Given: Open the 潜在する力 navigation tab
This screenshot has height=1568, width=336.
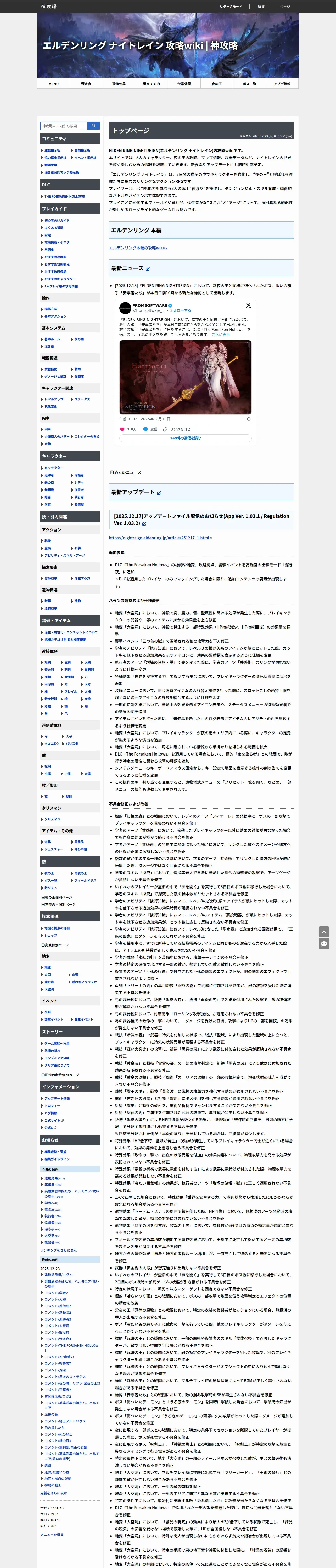Looking at the screenshot, I should pos(151,84).
